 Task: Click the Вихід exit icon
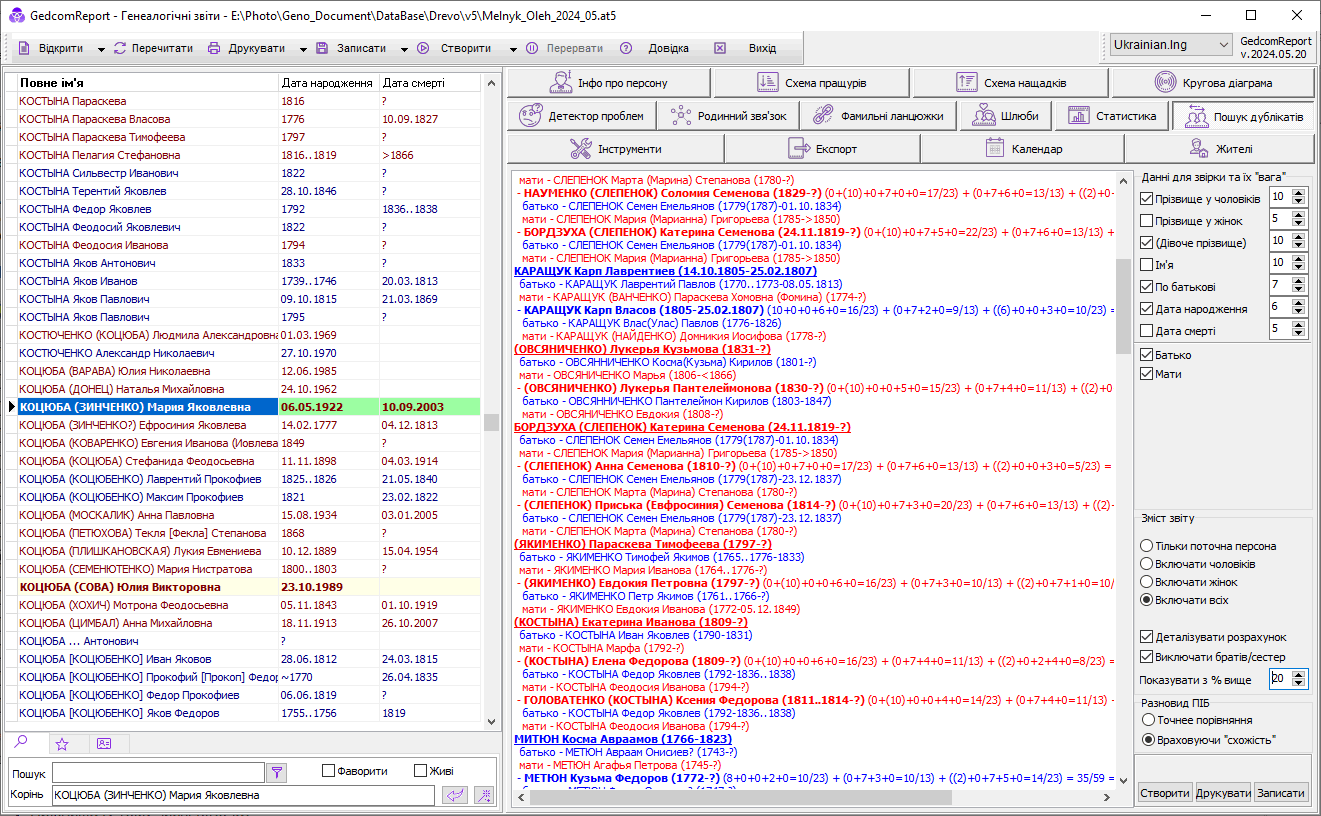point(720,48)
